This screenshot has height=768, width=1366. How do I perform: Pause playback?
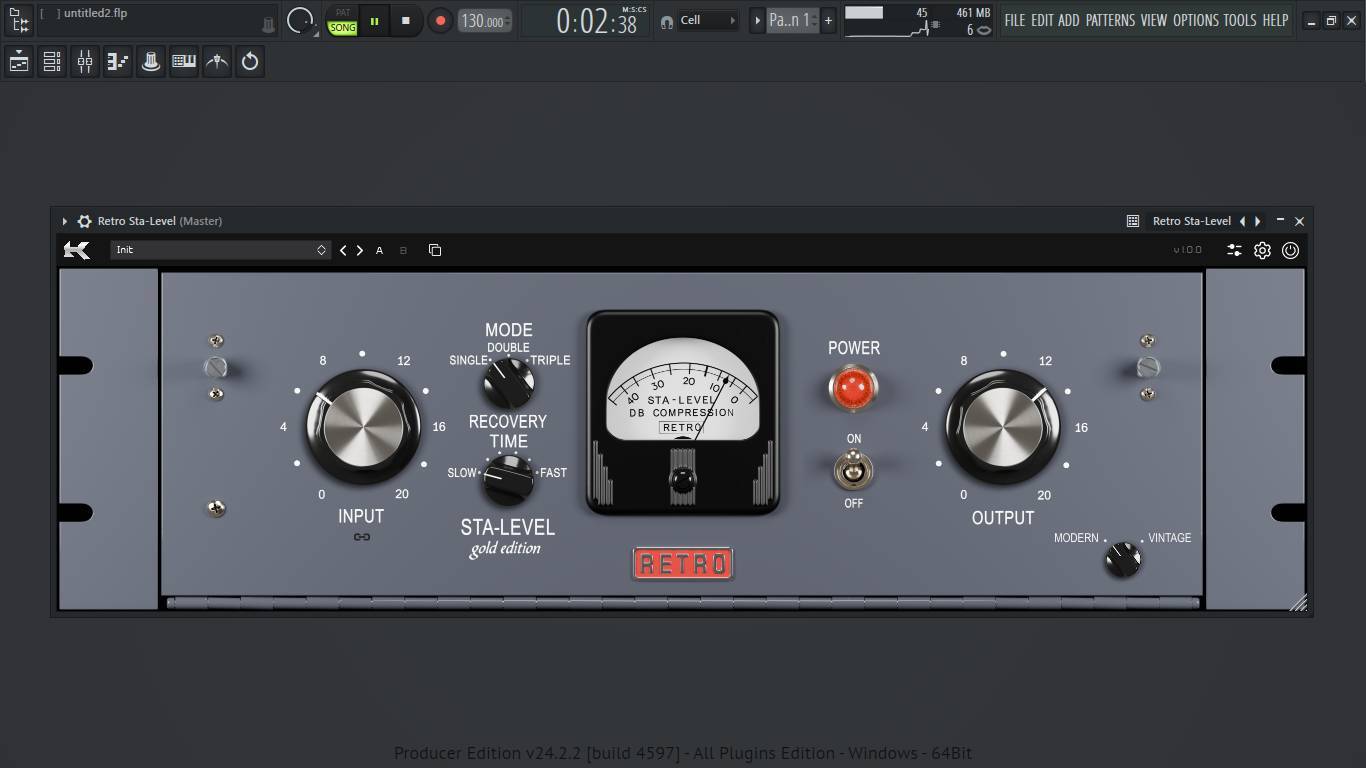click(x=374, y=21)
